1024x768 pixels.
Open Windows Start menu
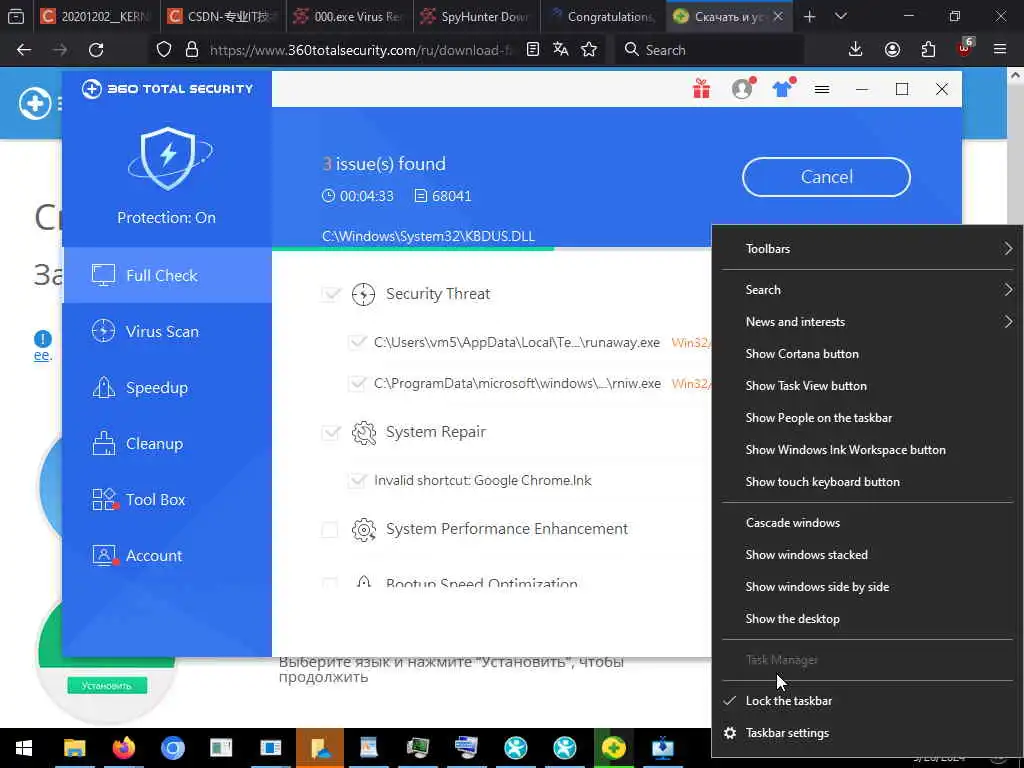[x=24, y=748]
